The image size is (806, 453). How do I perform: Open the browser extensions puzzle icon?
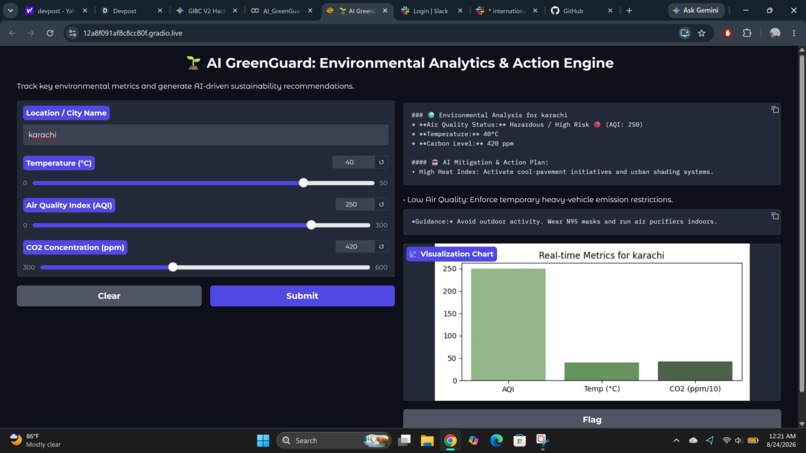747,33
